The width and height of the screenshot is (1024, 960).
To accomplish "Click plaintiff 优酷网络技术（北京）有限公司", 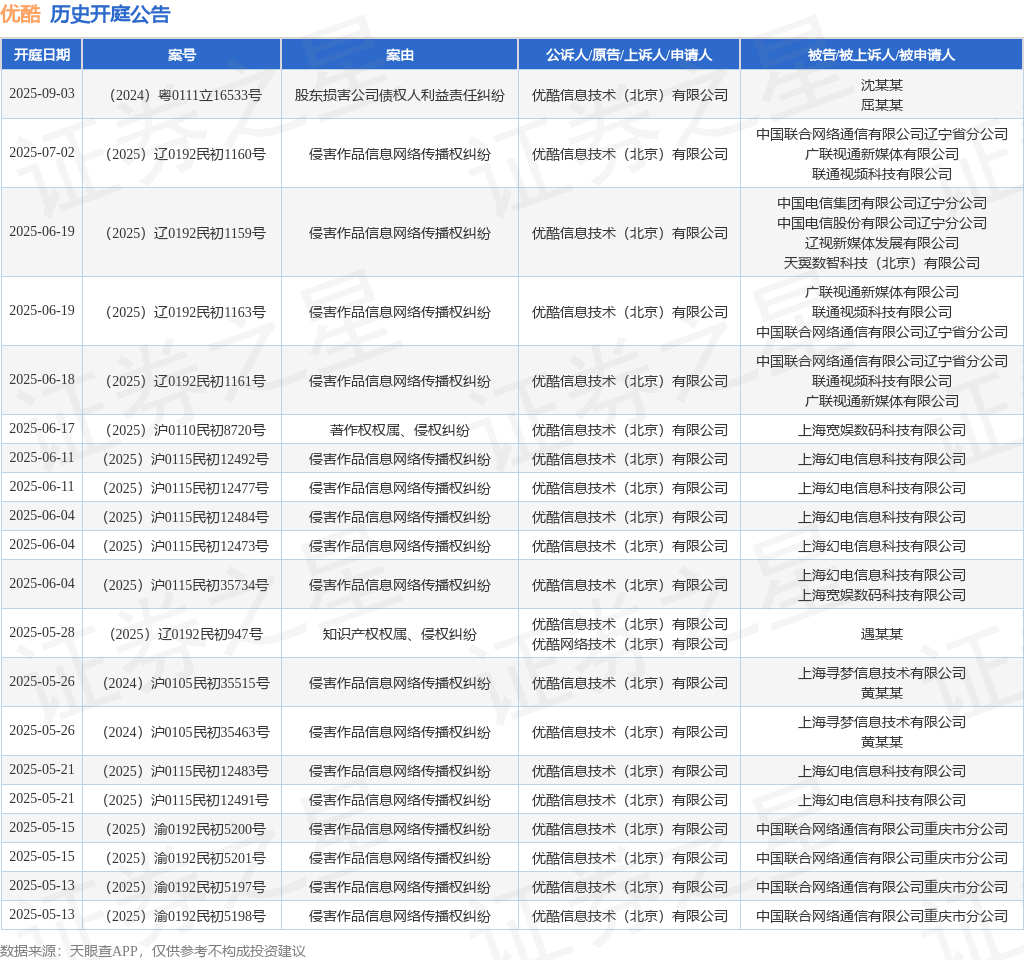I will (x=630, y=645).
